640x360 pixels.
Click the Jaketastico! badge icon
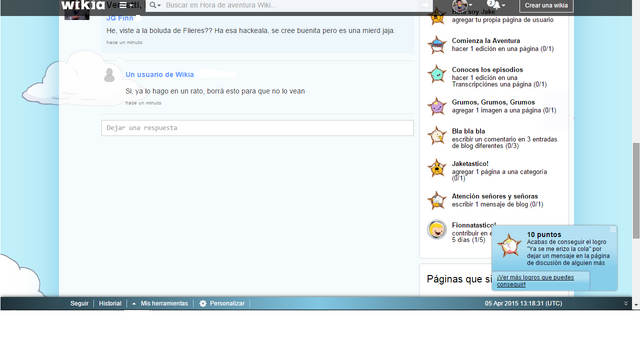point(437,168)
